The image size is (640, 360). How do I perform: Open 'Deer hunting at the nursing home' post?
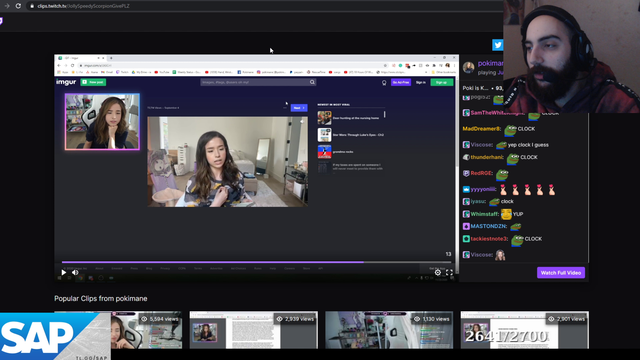[351, 118]
